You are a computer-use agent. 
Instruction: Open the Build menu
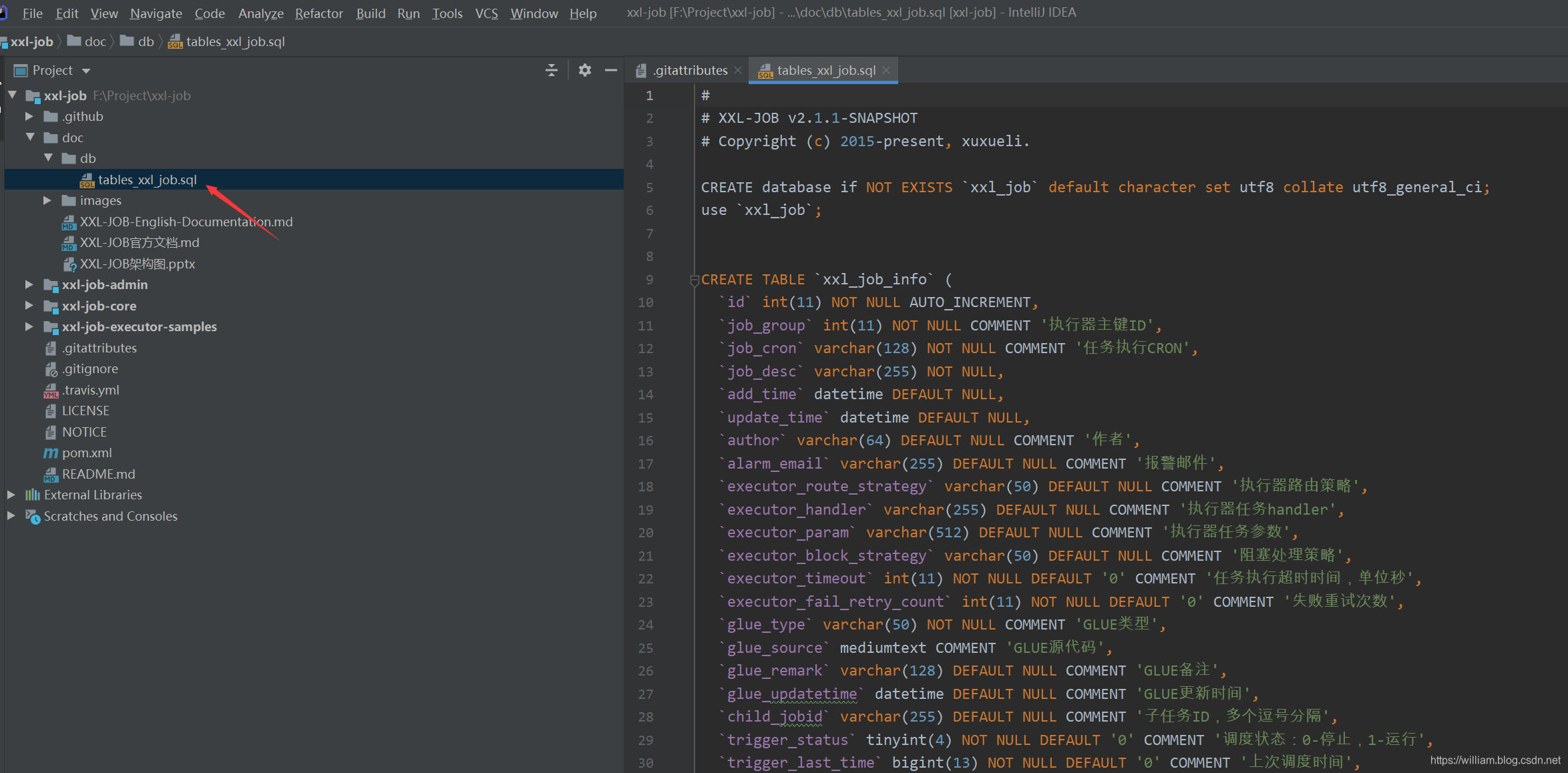pyautogui.click(x=371, y=13)
